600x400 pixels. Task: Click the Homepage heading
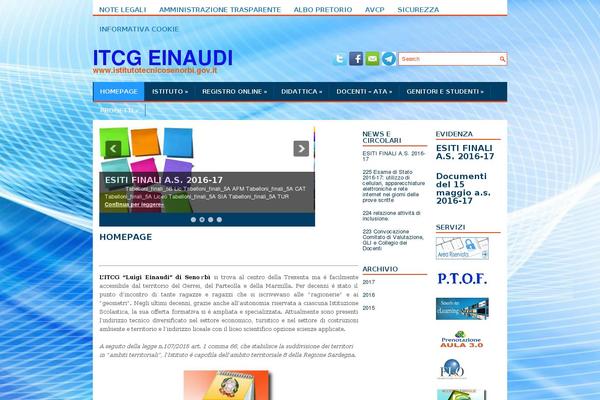[126, 237]
